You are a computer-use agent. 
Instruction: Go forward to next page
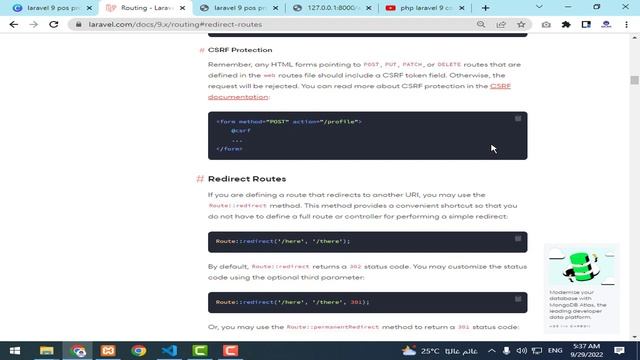(x=33, y=24)
